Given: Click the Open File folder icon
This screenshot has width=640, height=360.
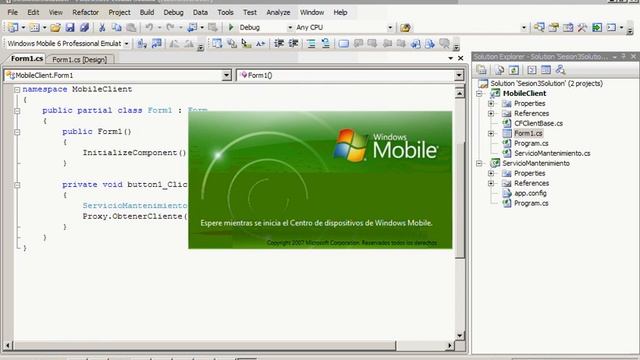Looking at the screenshot, I should pyautogui.click(x=56, y=27).
